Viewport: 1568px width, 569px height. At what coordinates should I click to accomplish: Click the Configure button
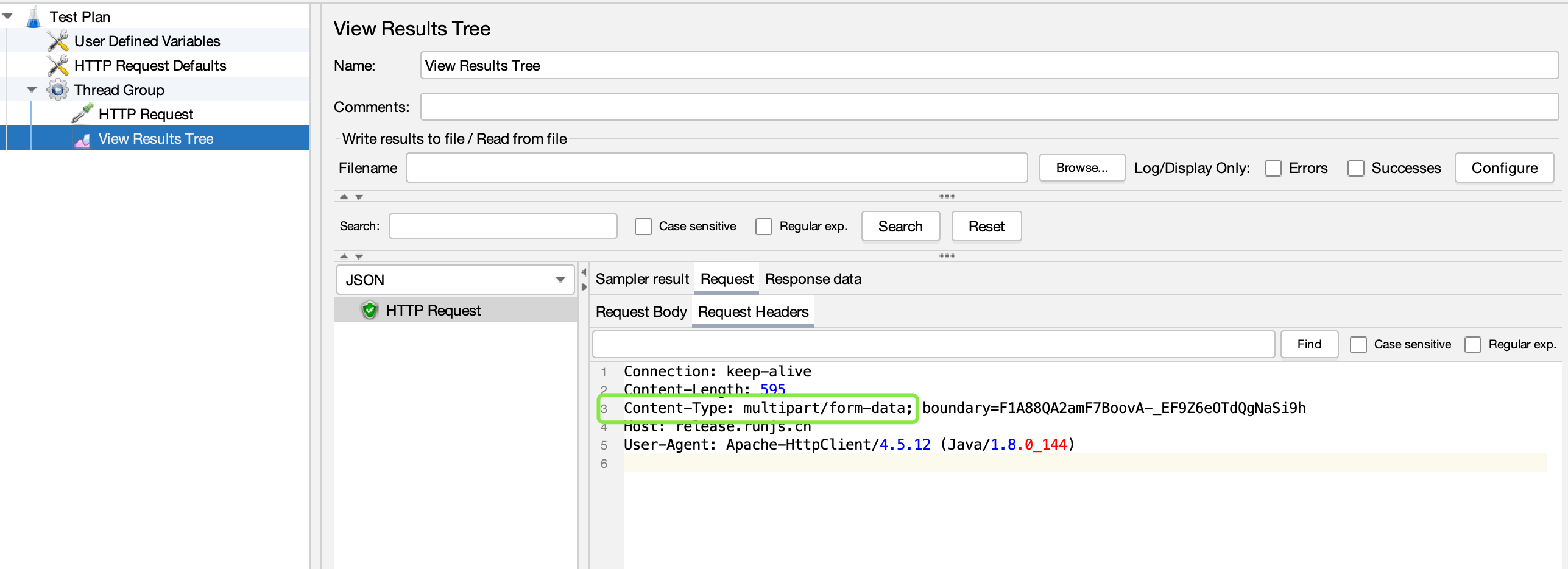point(1505,168)
